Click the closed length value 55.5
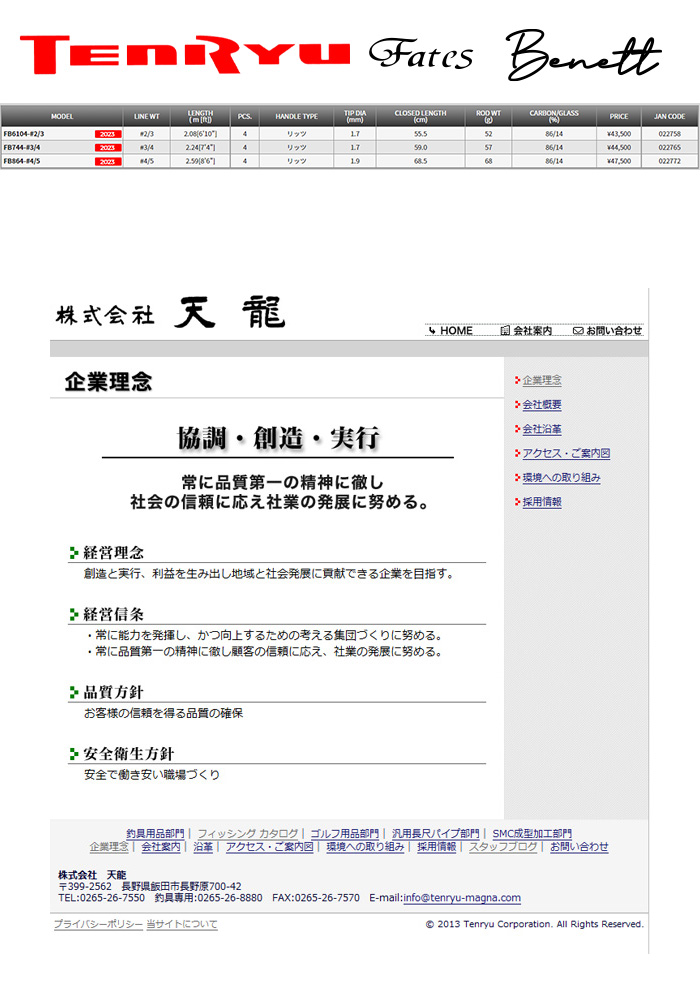The width and height of the screenshot is (700, 1000). click(x=420, y=134)
